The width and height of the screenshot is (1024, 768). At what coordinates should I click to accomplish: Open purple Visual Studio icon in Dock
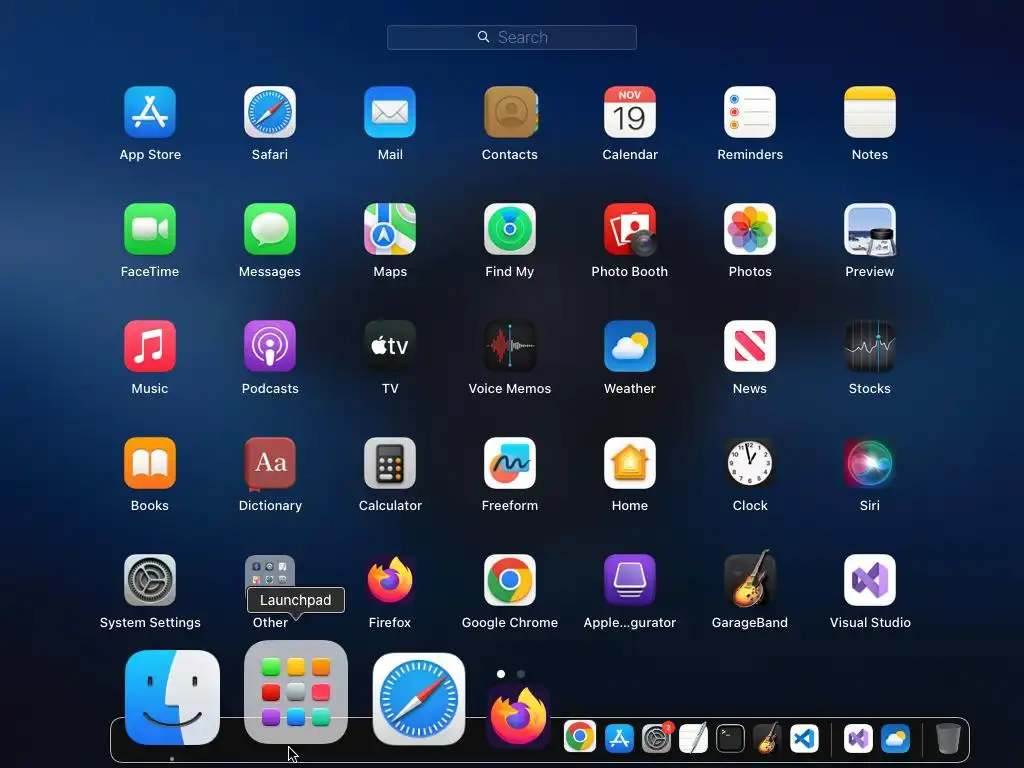click(858, 739)
